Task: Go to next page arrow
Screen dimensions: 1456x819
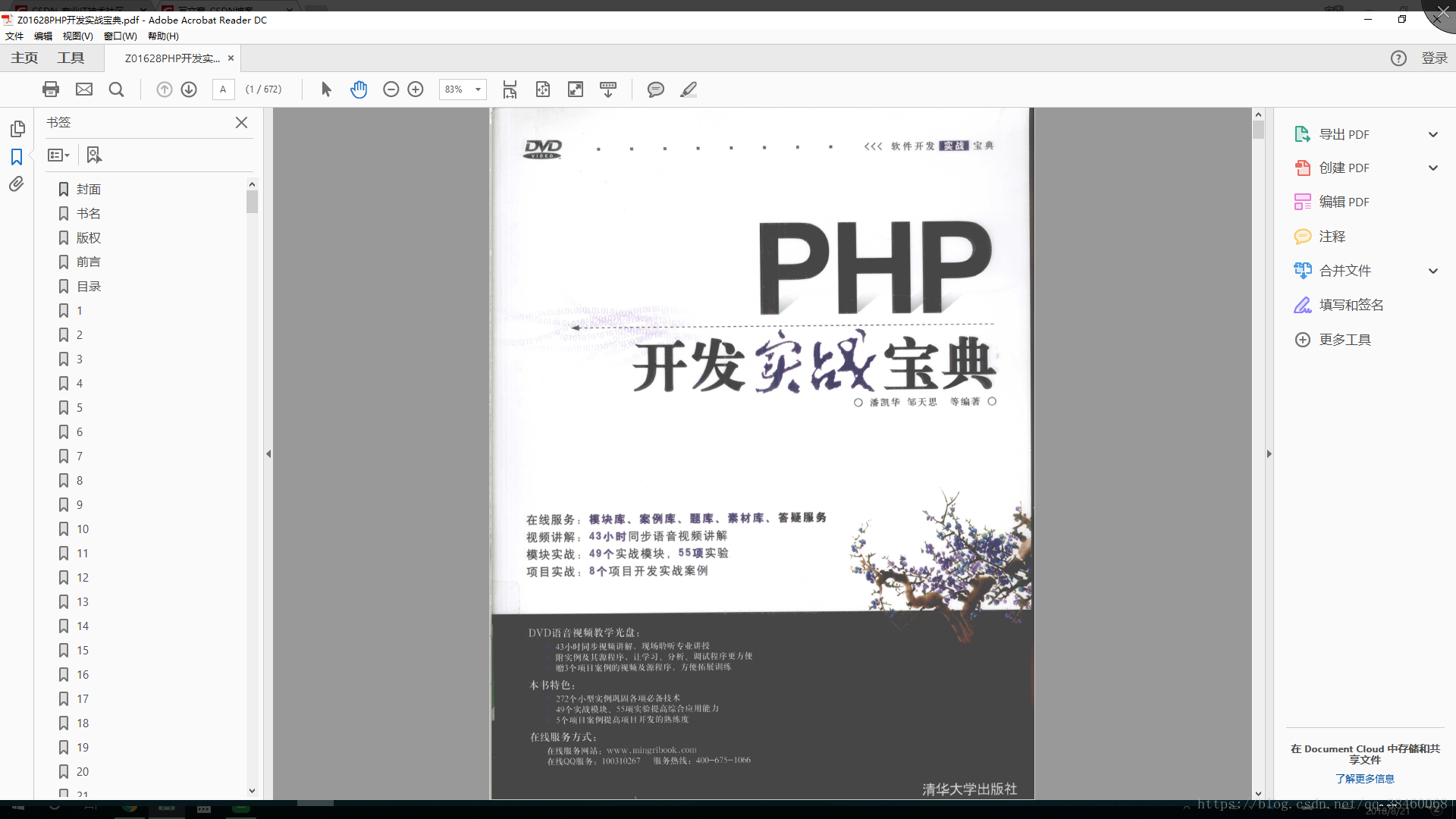Action: point(189,89)
